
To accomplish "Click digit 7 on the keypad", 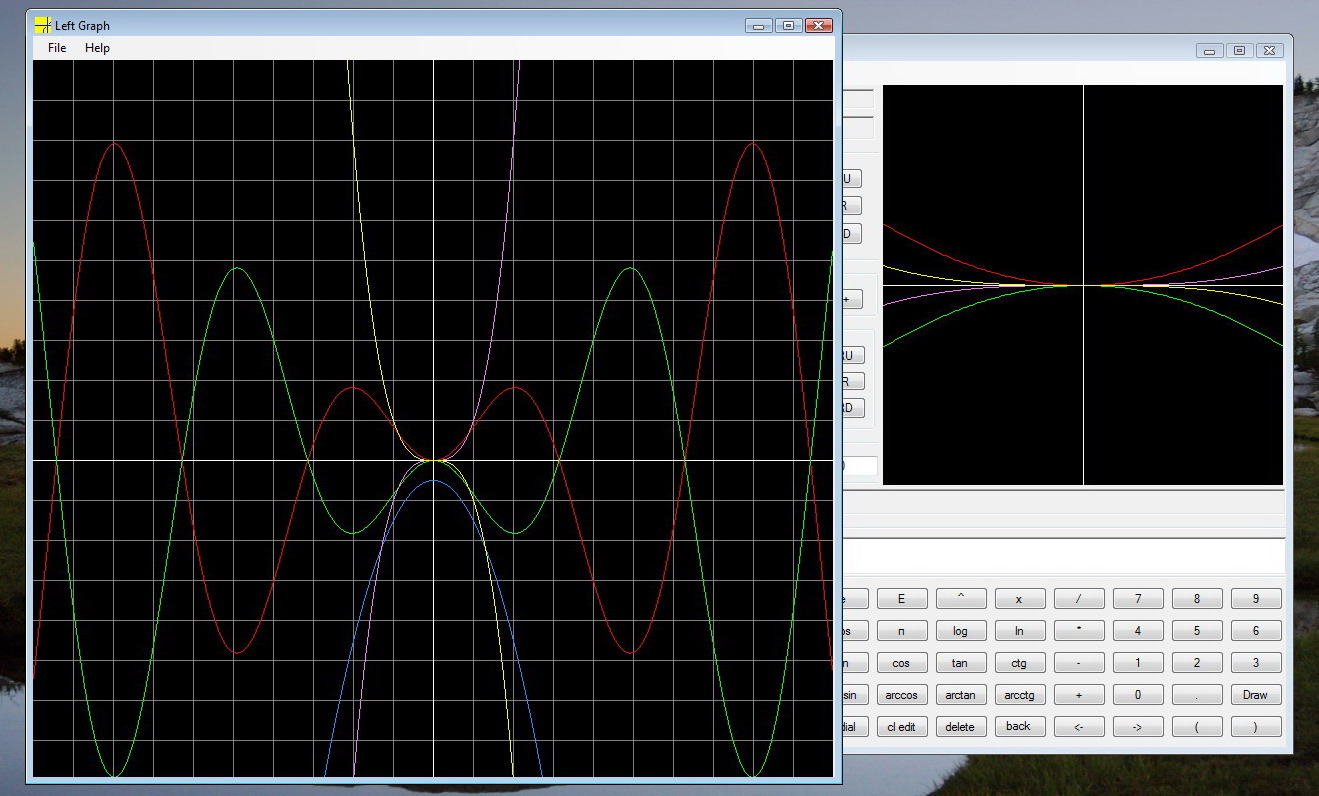I will coord(1137,599).
